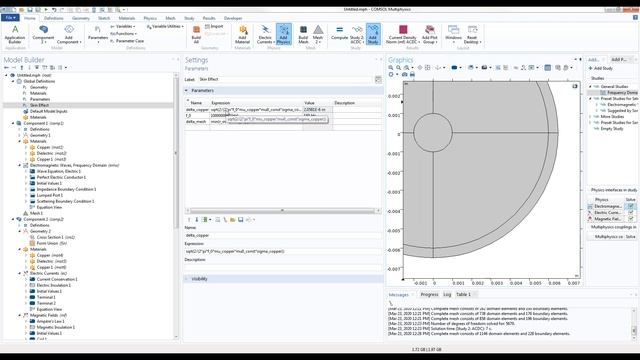Switch to the Geometry ribbon tab
This screenshot has height=360, width=640.
coord(80,18)
